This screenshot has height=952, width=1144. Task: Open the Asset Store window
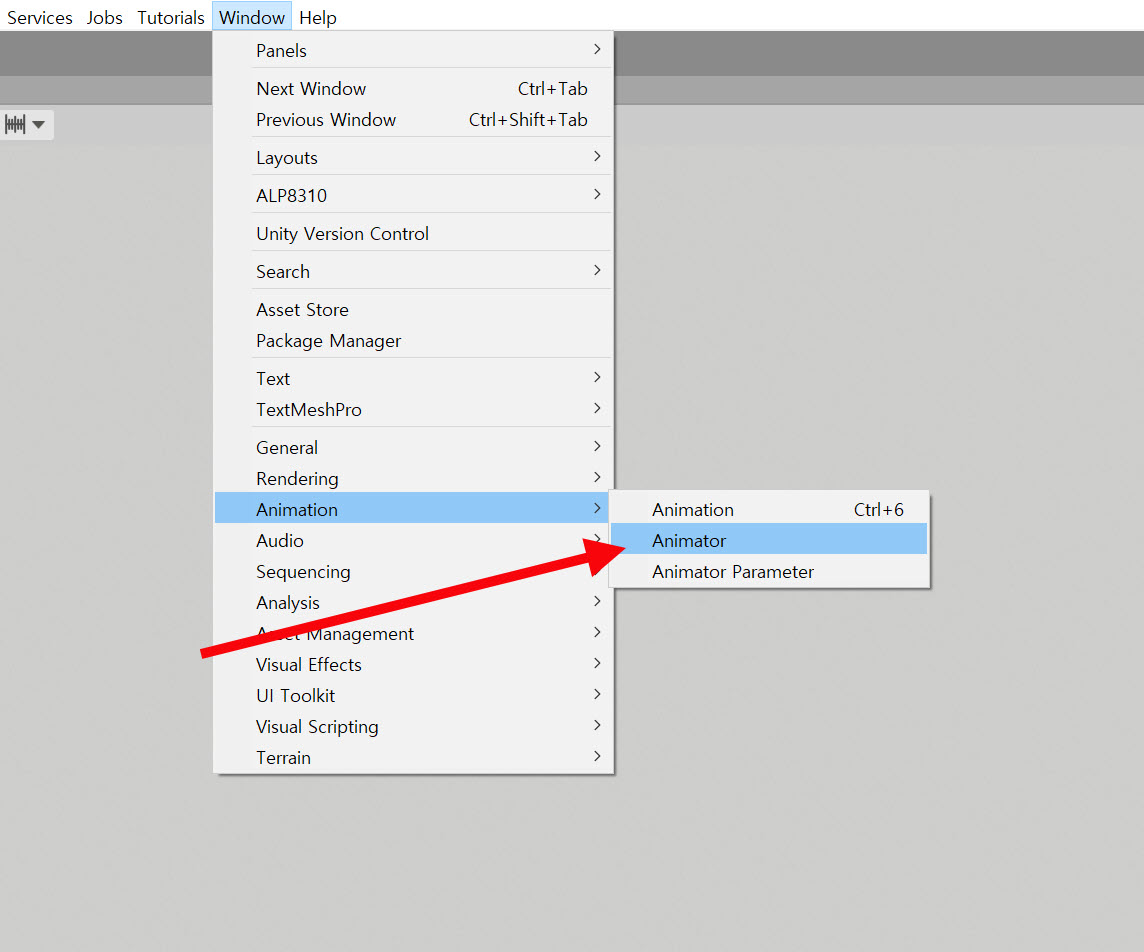tap(413, 309)
